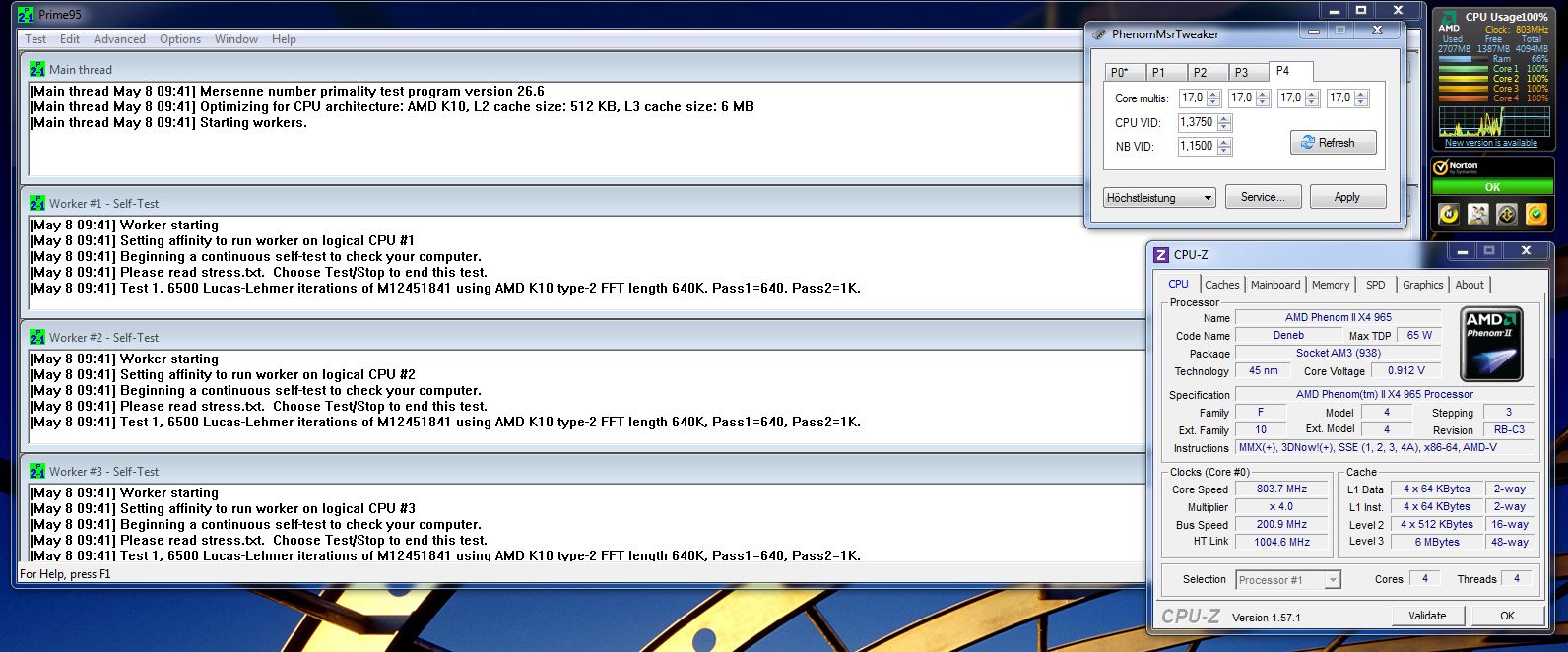1568x652 pixels.
Task: Increase the third core multiplier with up arrow
Action: 1313,94
